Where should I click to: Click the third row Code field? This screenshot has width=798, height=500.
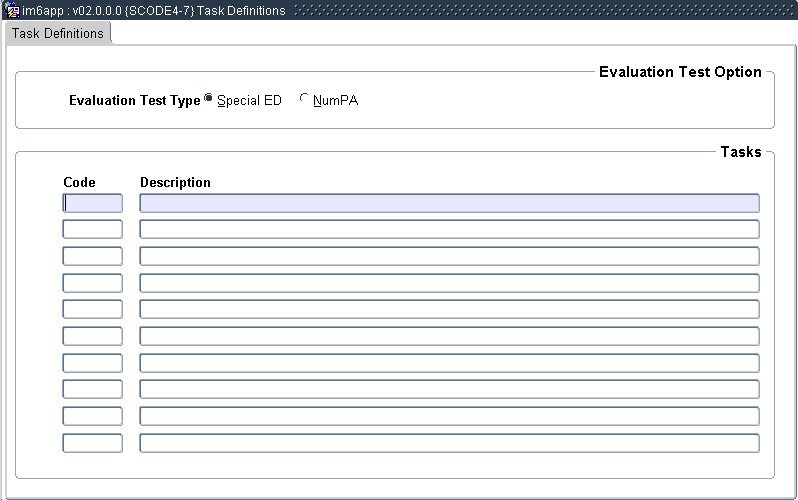pyautogui.click(x=93, y=256)
